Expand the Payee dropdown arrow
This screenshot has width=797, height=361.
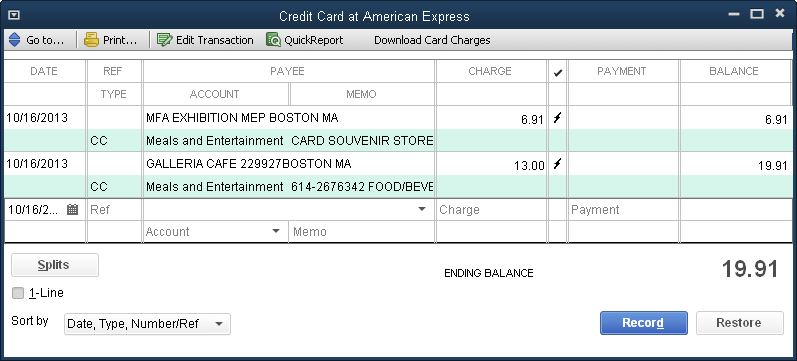[x=422, y=209]
